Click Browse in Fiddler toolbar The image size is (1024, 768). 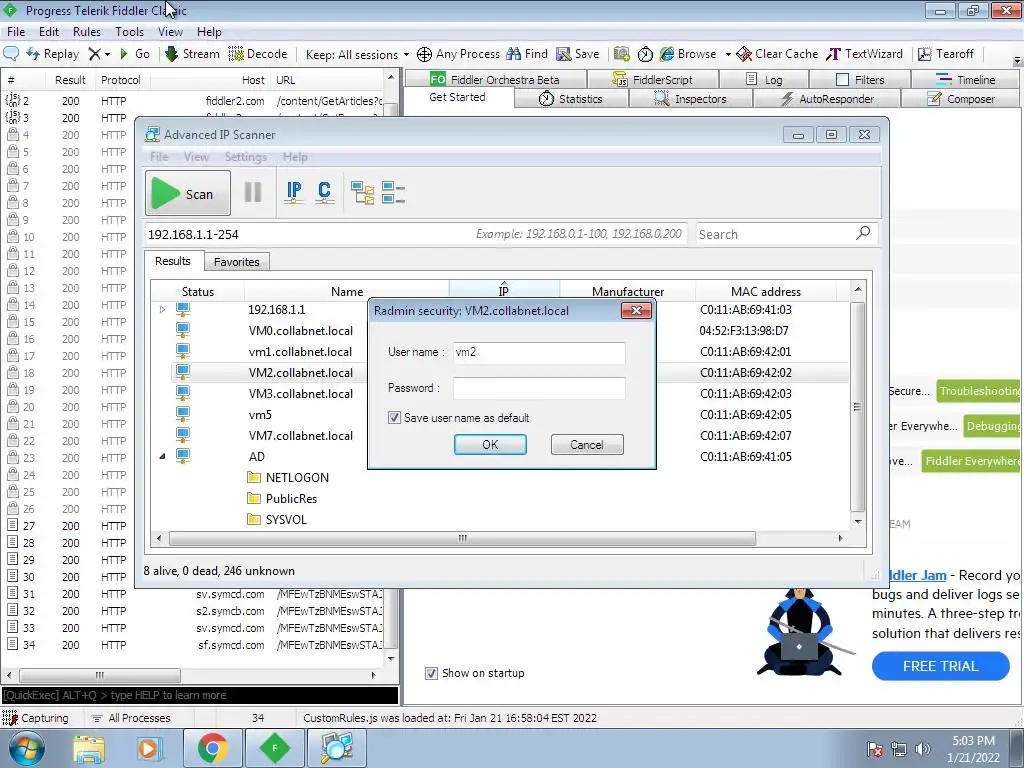point(688,54)
